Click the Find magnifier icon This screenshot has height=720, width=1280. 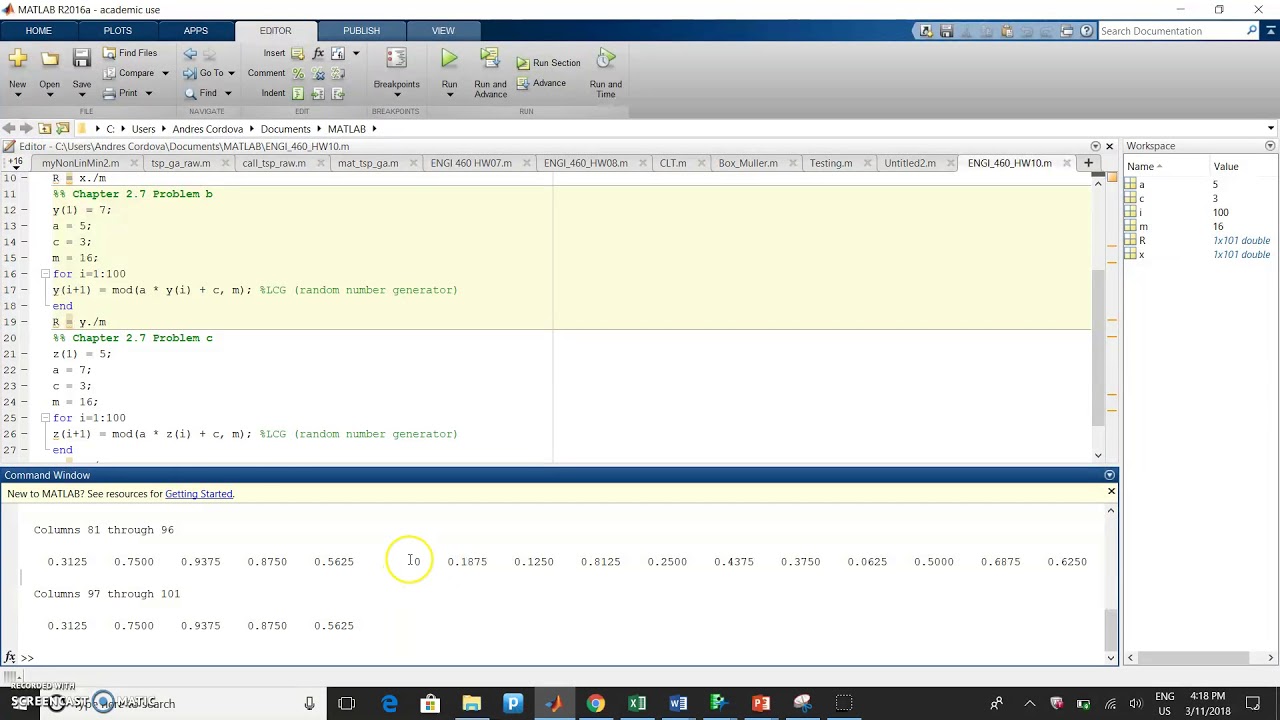click(190, 93)
